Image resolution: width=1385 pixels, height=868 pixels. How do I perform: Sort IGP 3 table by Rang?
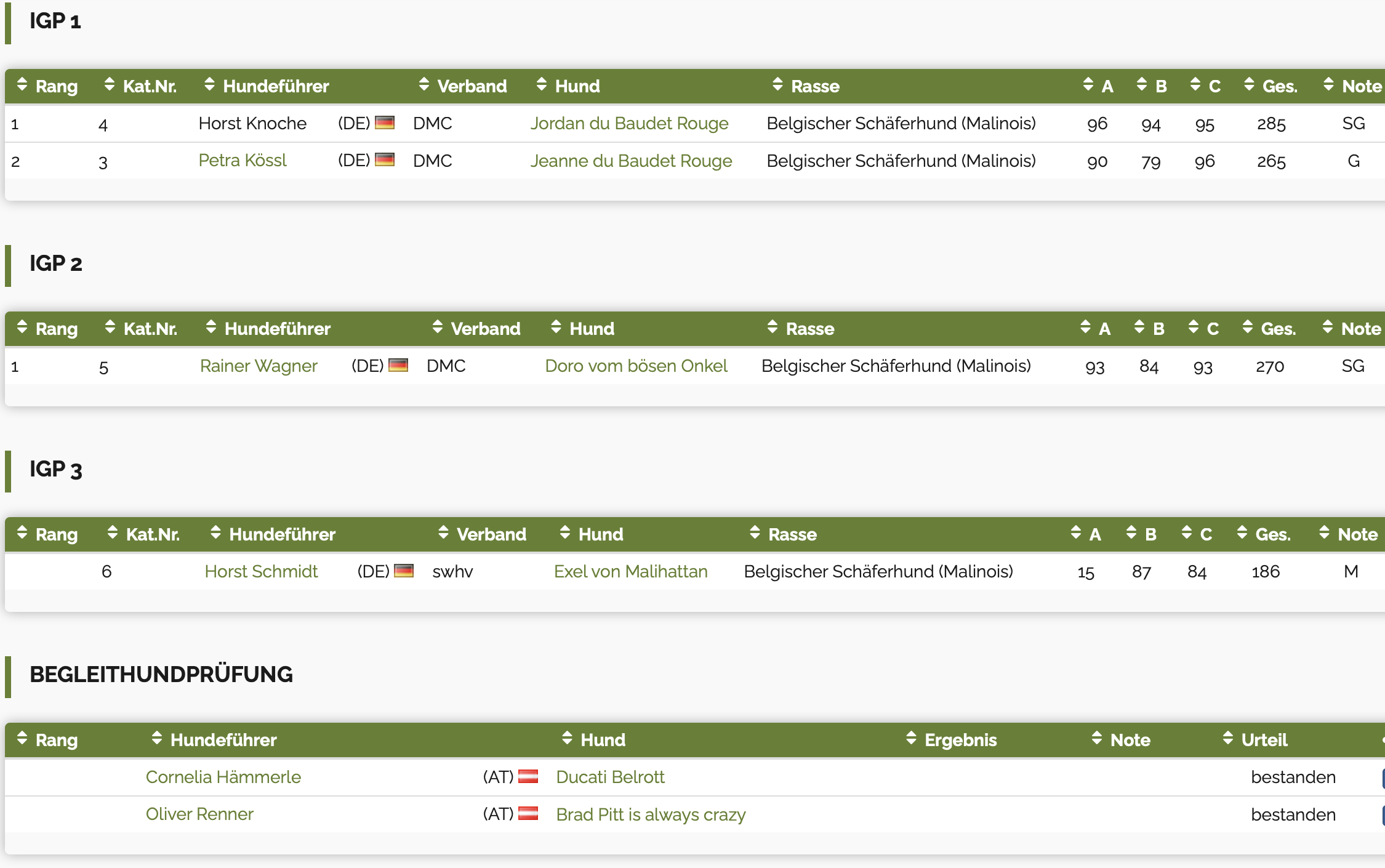48,534
